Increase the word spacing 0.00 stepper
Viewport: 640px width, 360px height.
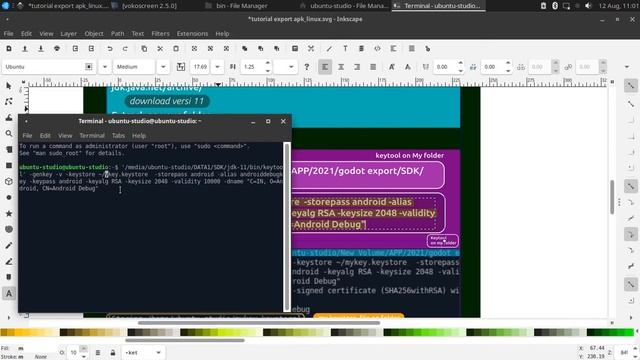[x=508, y=63]
